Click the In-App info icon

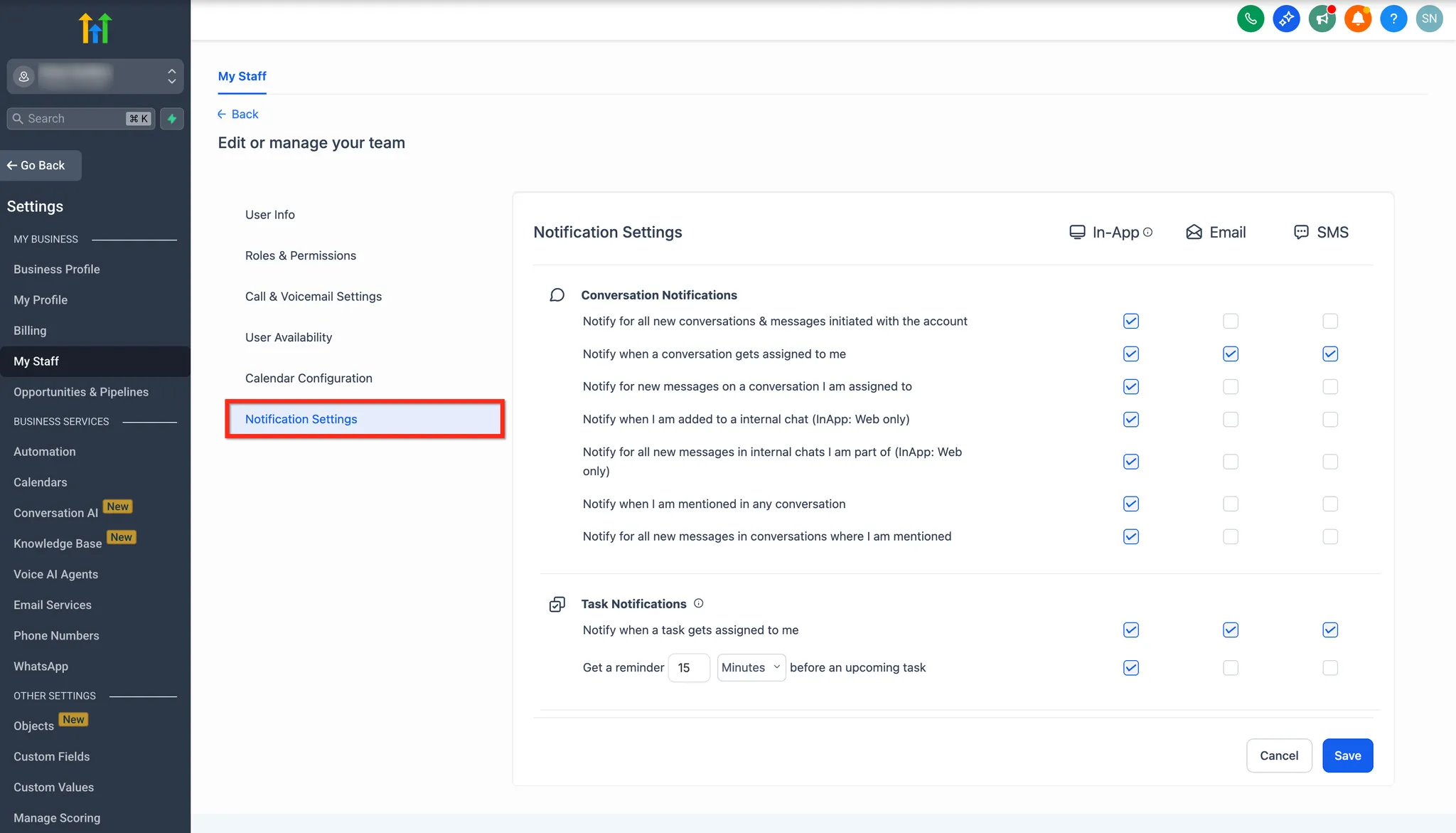(1147, 232)
